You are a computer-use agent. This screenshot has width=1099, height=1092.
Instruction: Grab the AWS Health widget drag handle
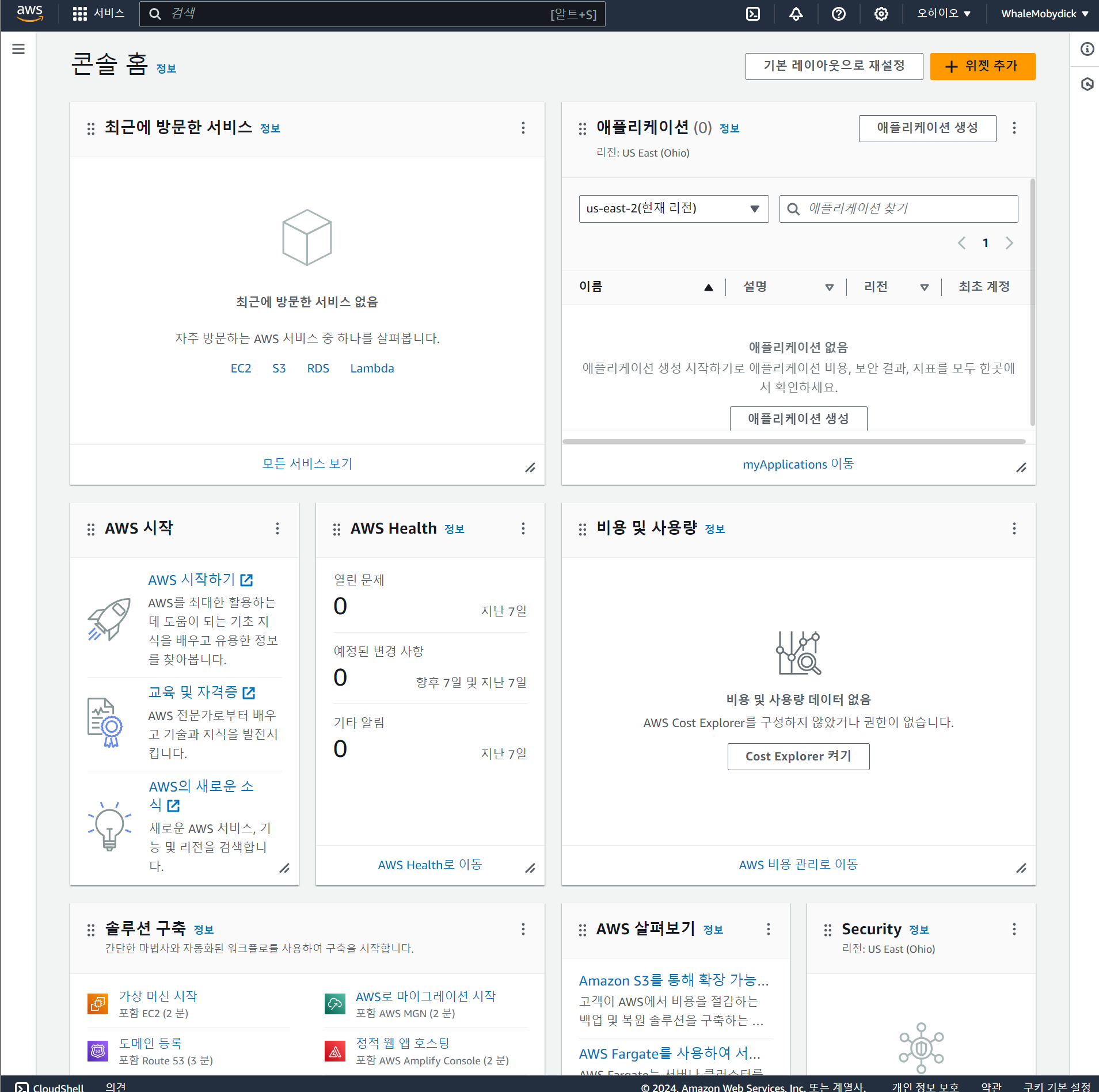click(337, 529)
